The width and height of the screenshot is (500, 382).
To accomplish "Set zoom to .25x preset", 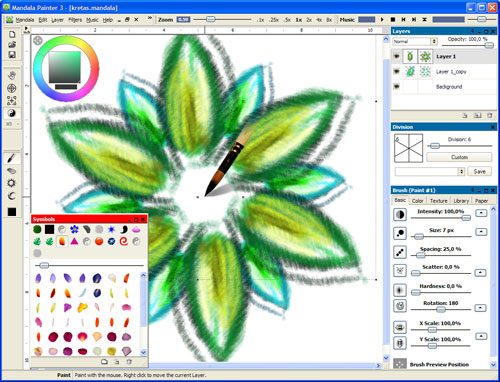I will pyautogui.click(x=274, y=20).
